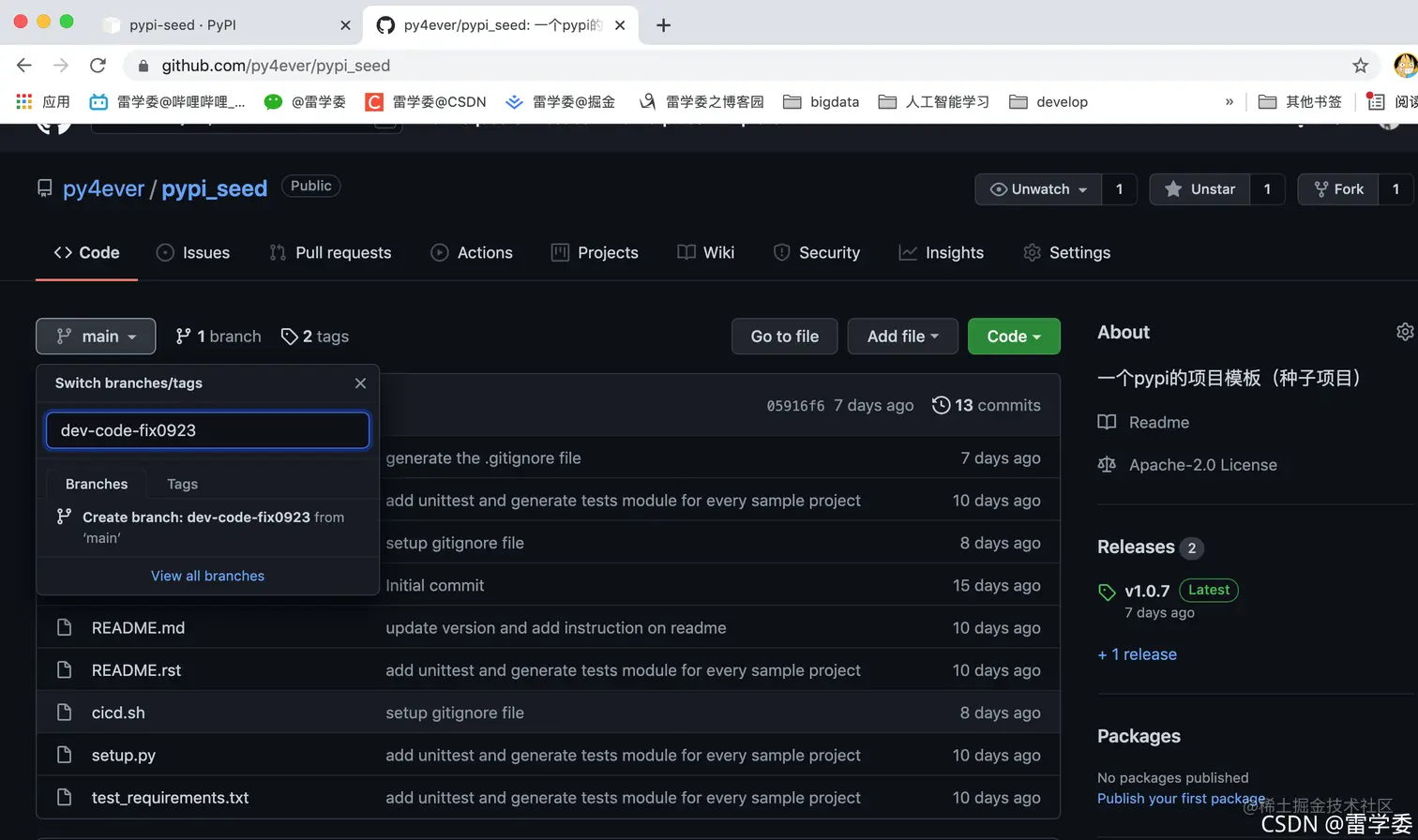Screen dimensions: 1418x840
Task: Open test_requirements.txt file
Action: pos(170,798)
